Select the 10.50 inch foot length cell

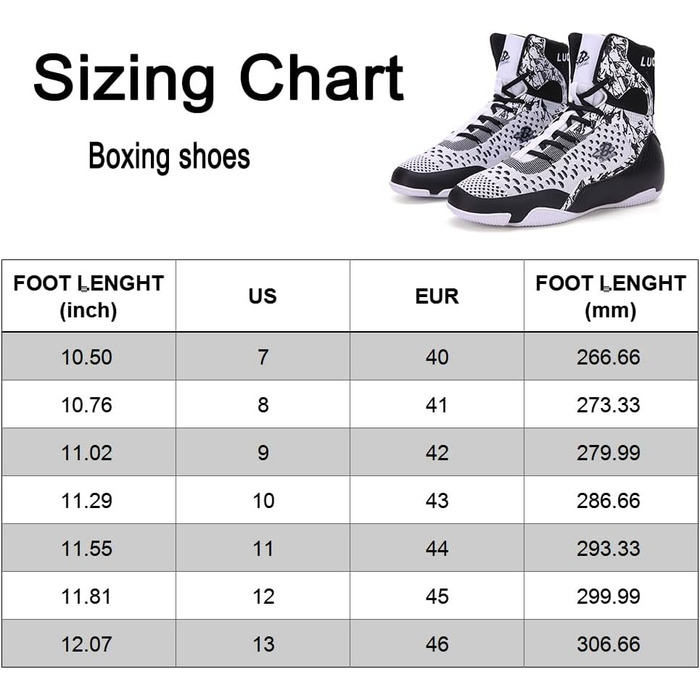click(x=88, y=356)
